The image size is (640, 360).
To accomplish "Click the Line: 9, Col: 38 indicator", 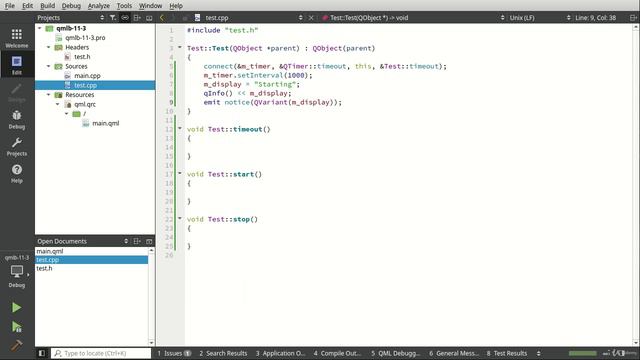I will 595,18.
